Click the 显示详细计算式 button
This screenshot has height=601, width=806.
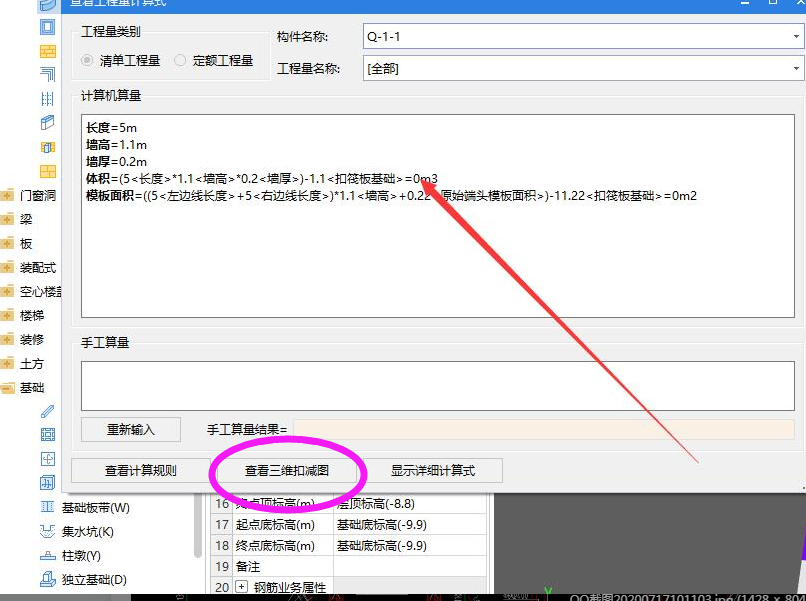(433, 470)
